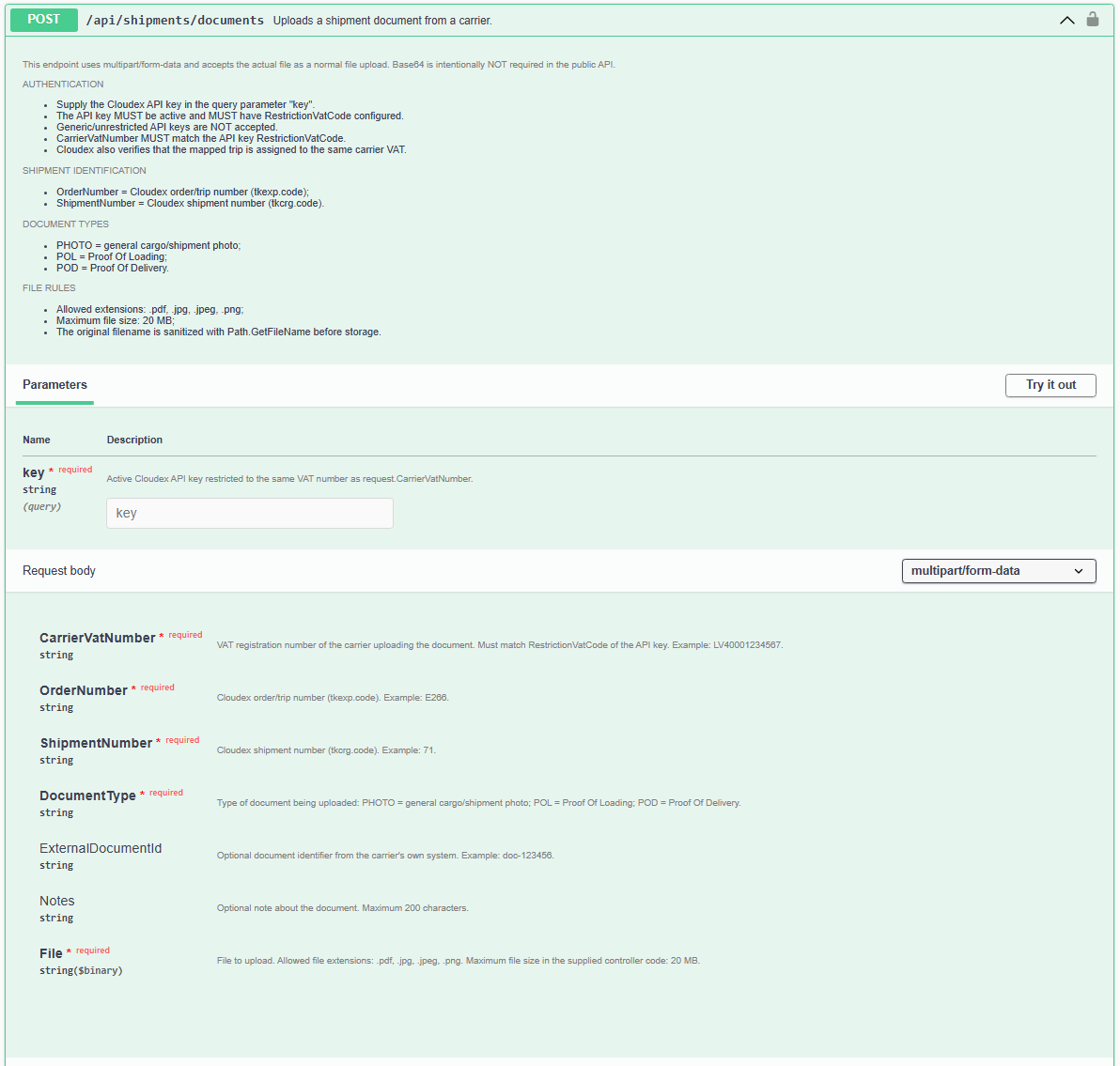Click the 'string($binary)' type label
Viewport: 1120px width, 1066px height.
[x=82, y=970]
